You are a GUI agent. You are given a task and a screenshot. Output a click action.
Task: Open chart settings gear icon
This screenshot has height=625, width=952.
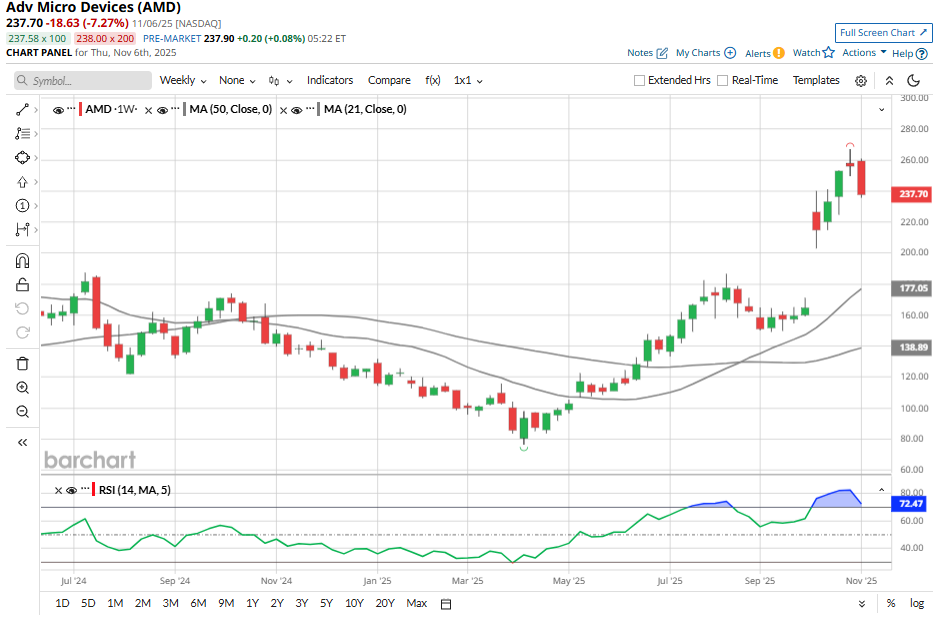[x=860, y=81]
